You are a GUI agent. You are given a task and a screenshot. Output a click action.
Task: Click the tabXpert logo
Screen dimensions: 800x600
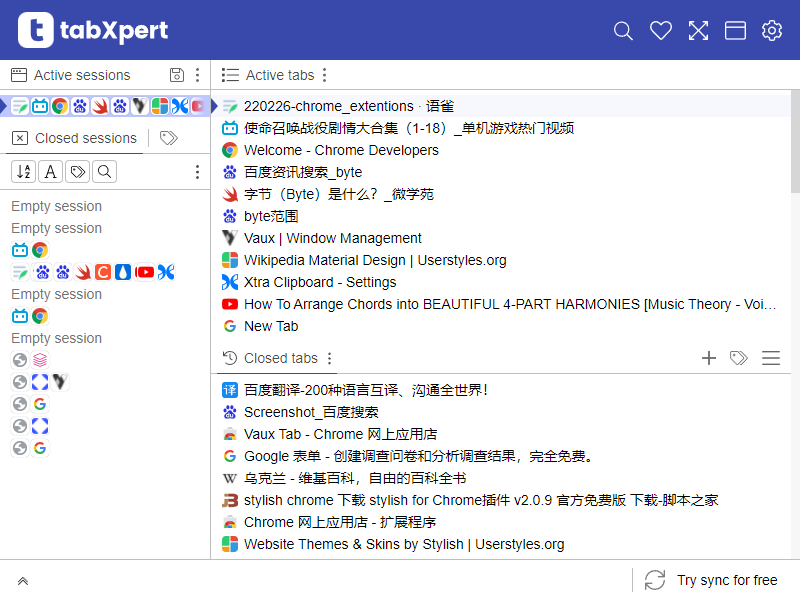(93, 30)
